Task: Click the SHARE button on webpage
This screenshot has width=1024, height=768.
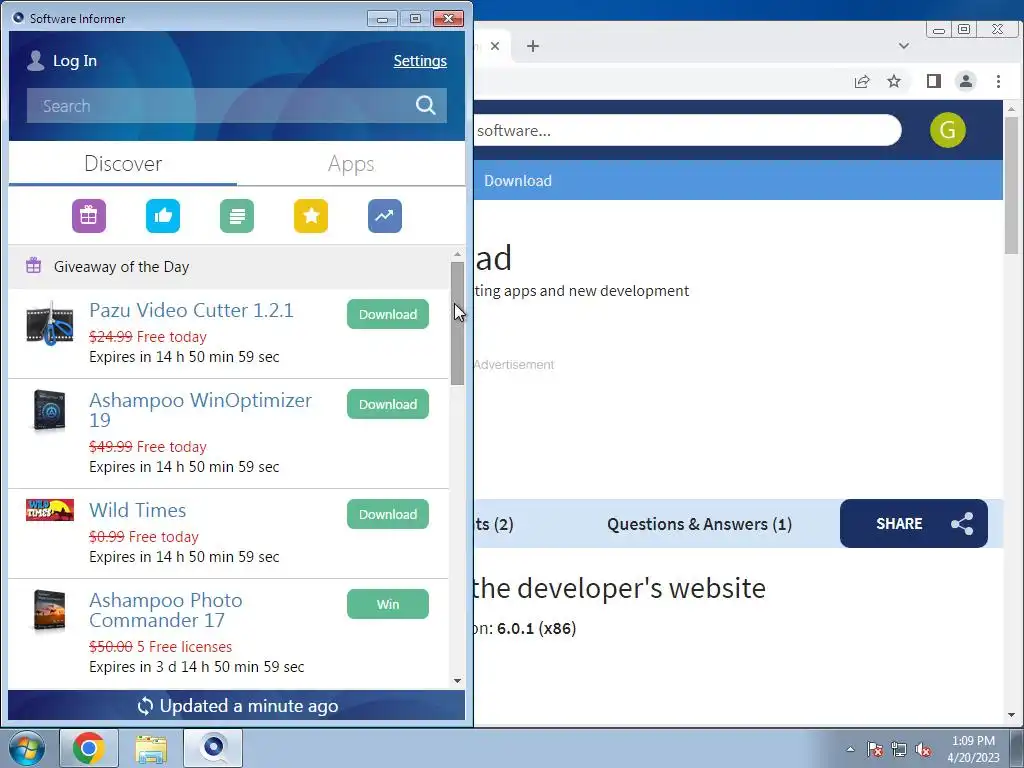Action: [x=914, y=524]
